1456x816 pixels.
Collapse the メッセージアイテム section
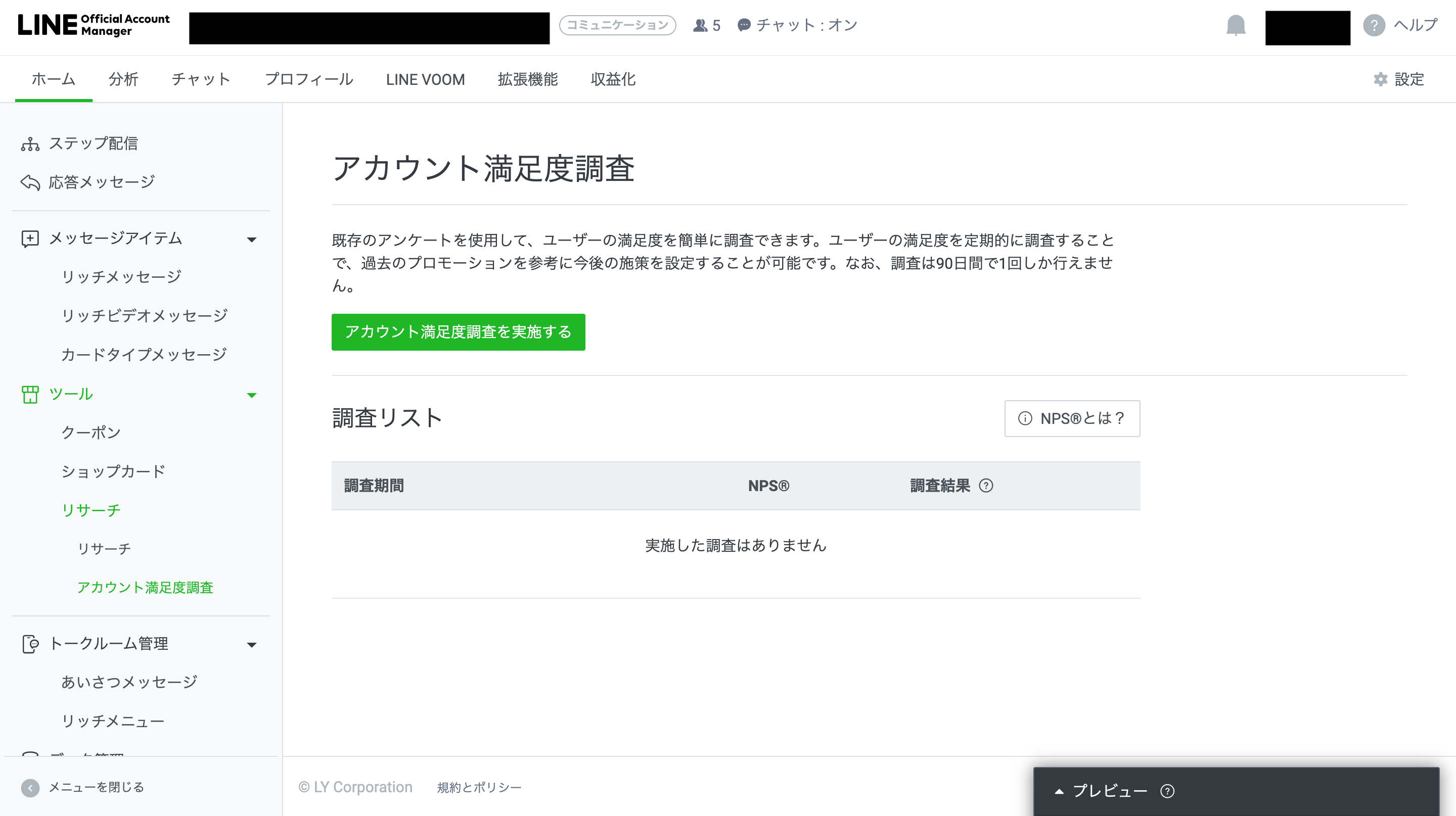pos(252,239)
